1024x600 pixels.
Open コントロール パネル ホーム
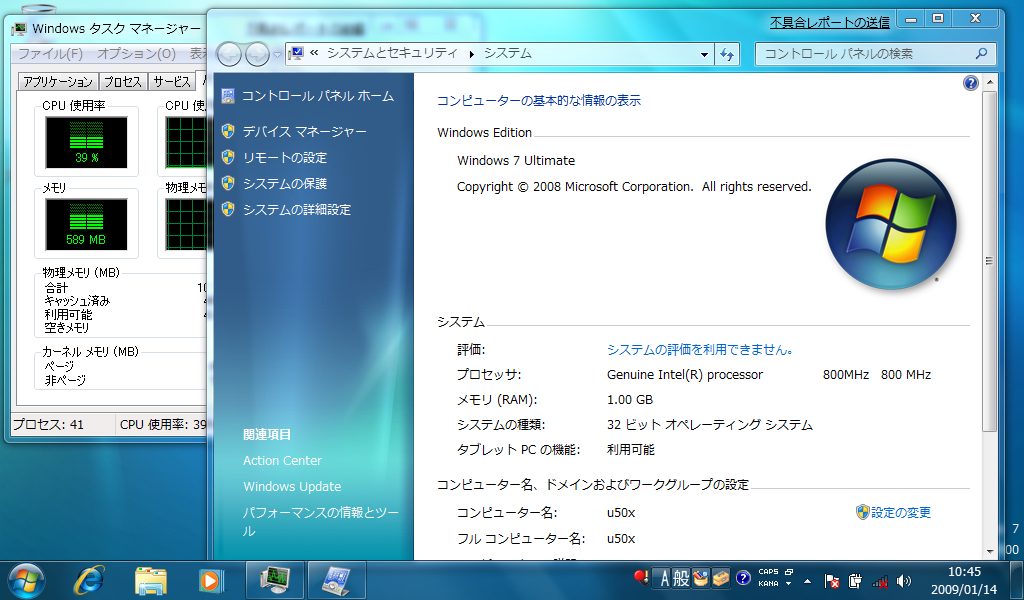click(318, 96)
